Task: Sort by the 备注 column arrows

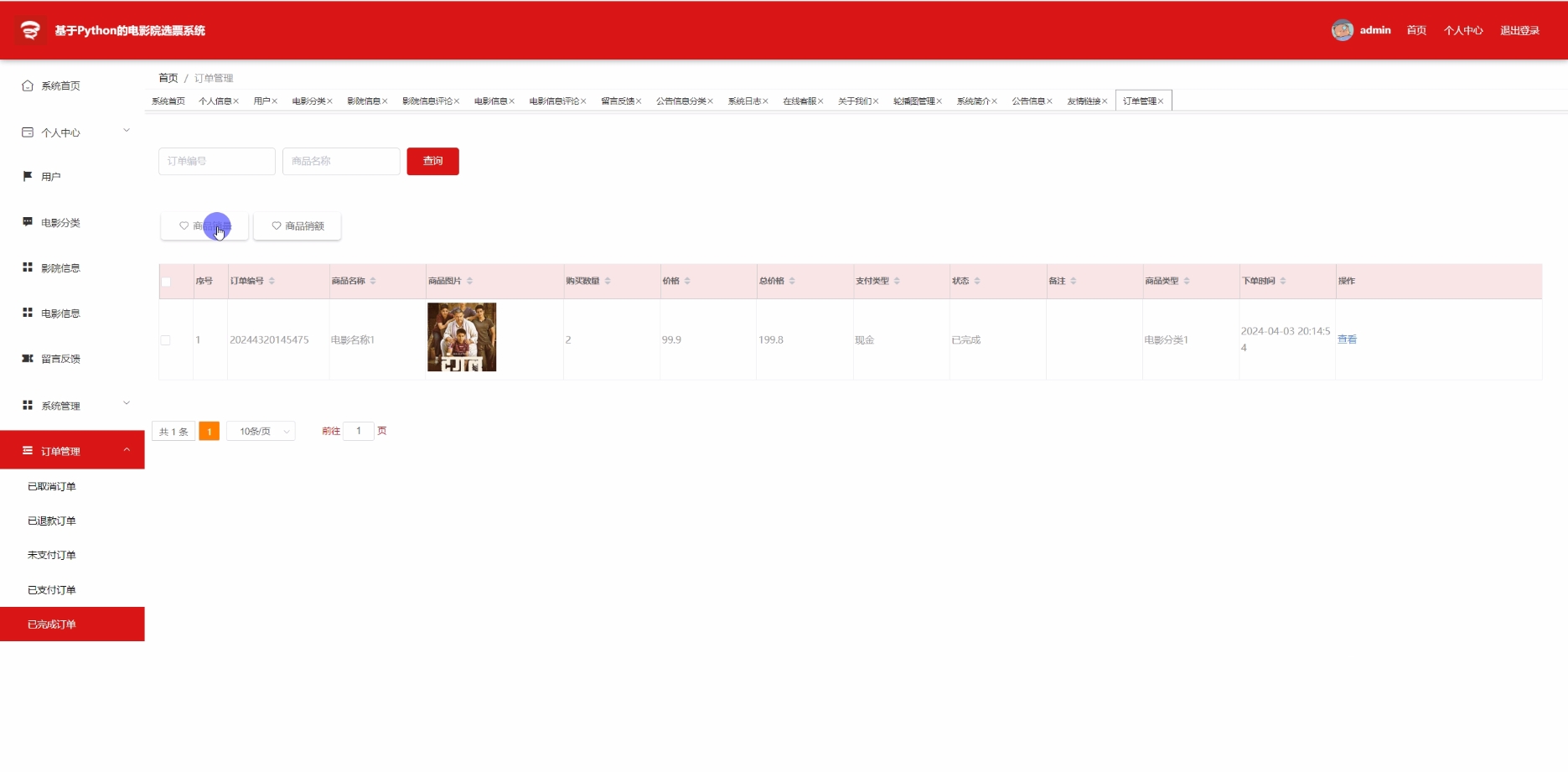Action: (x=1074, y=281)
